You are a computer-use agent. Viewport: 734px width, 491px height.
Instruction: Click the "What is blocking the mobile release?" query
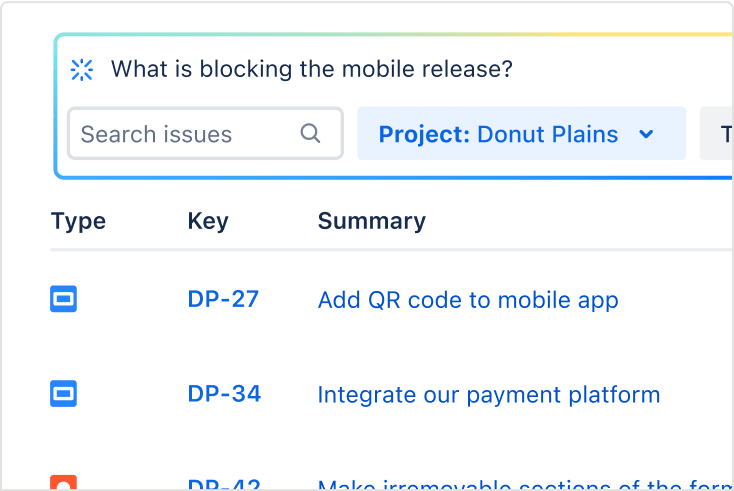point(311,70)
